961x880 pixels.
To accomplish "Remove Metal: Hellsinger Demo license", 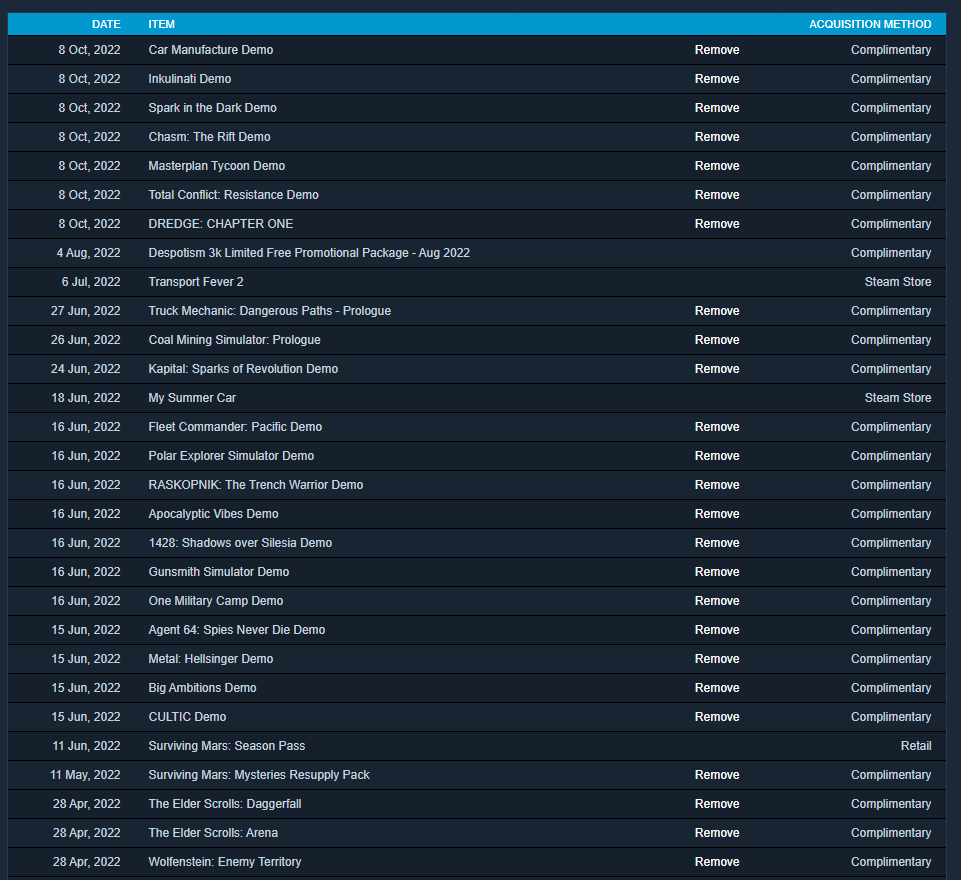I will point(716,659).
